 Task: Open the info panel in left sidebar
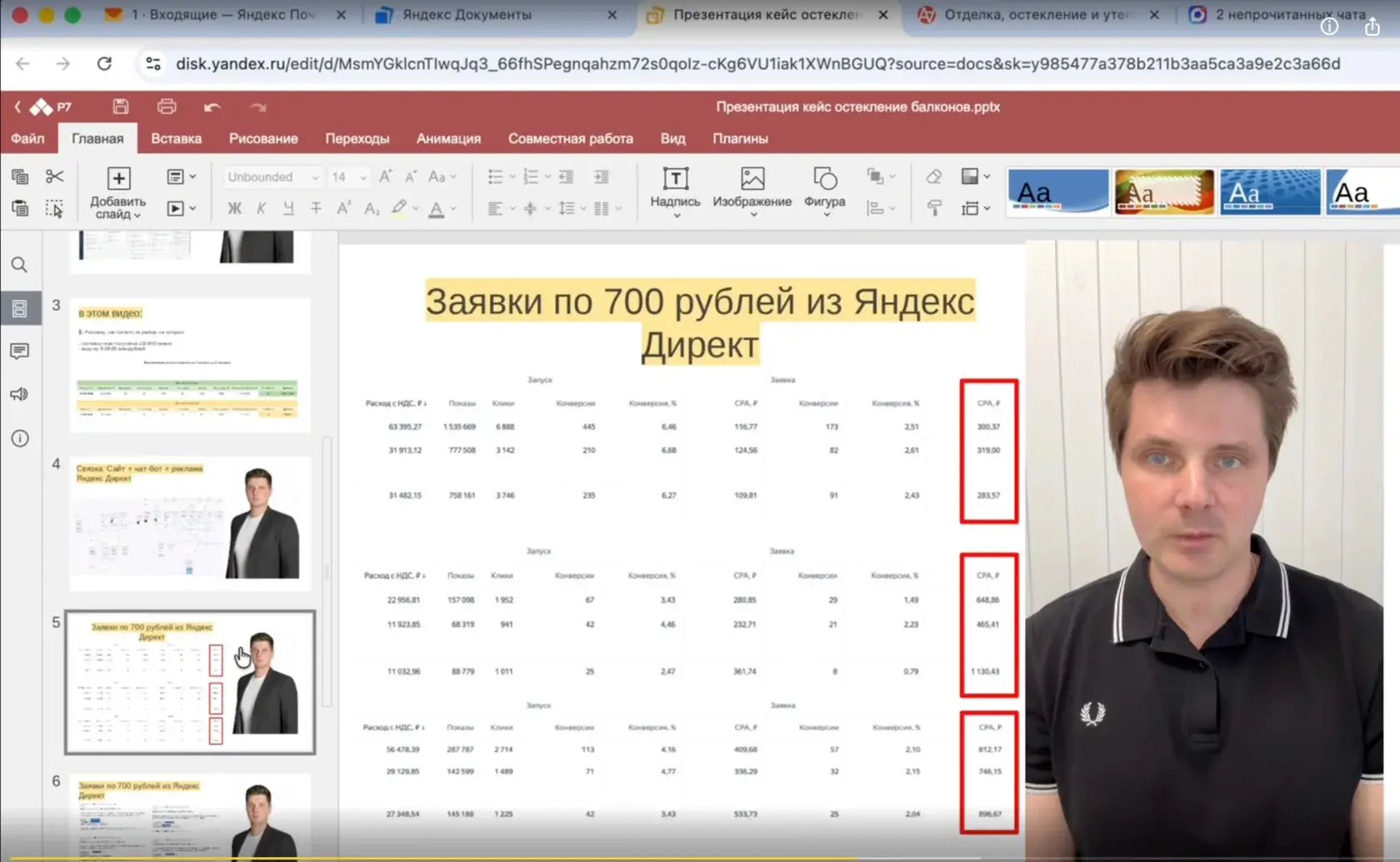tap(19, 438)
